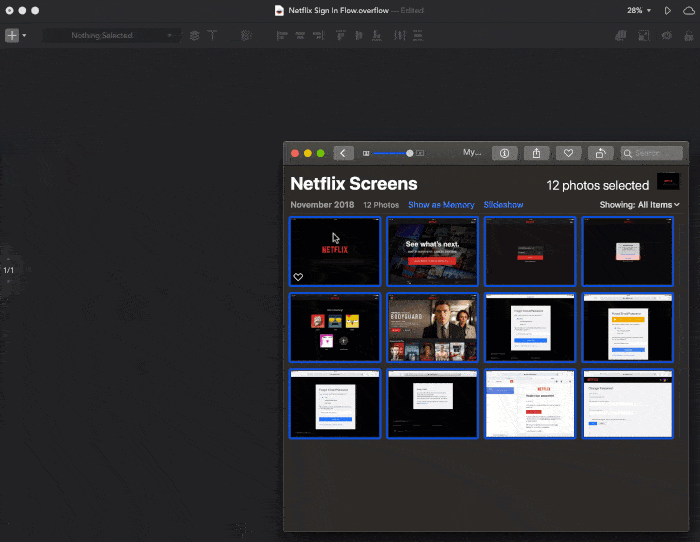Screen dimensions: 700x542
Task: Click the align horizontal center icon
Action: coord(300,35)
